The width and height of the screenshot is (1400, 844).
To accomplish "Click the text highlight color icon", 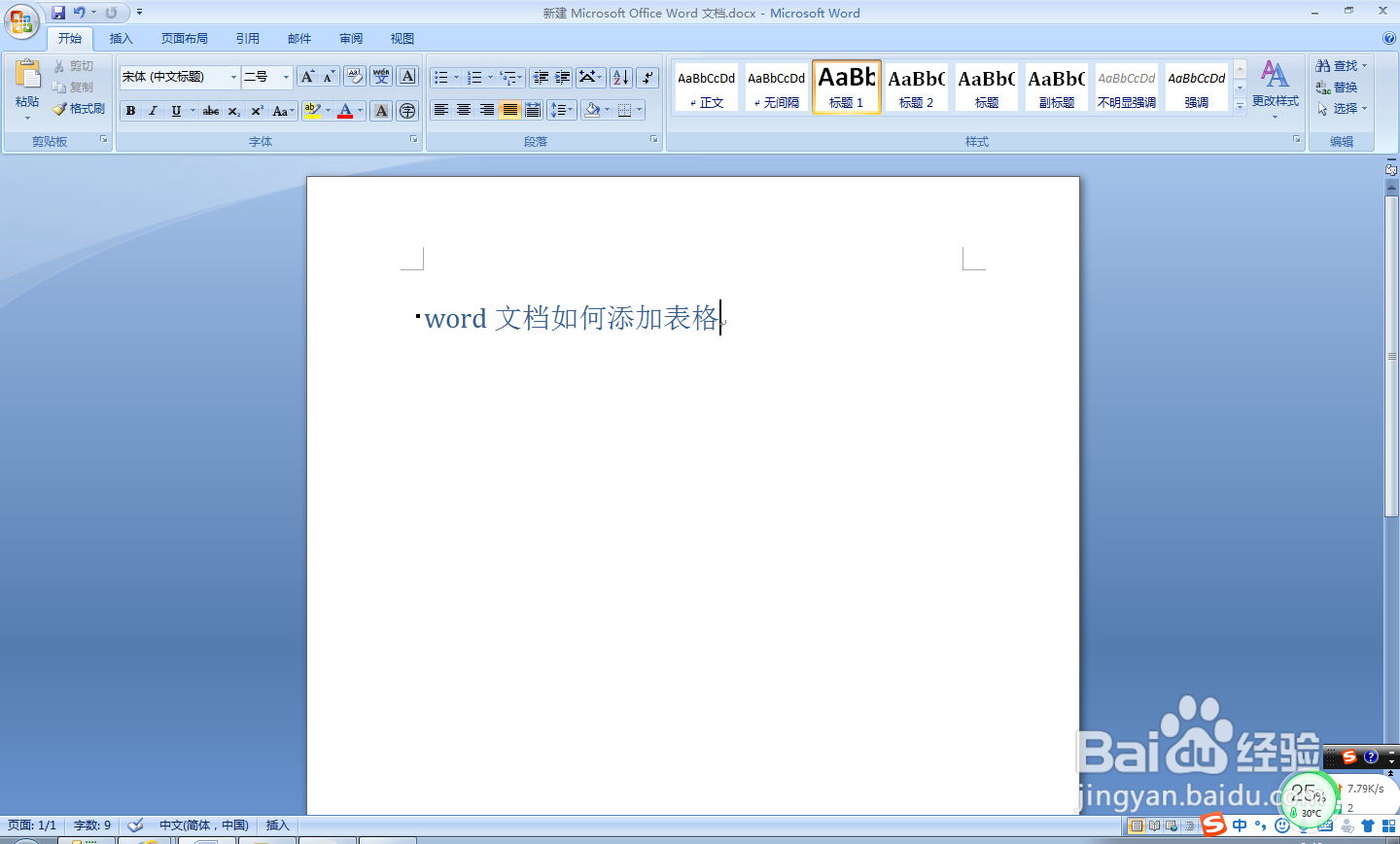I will point(311,110).
